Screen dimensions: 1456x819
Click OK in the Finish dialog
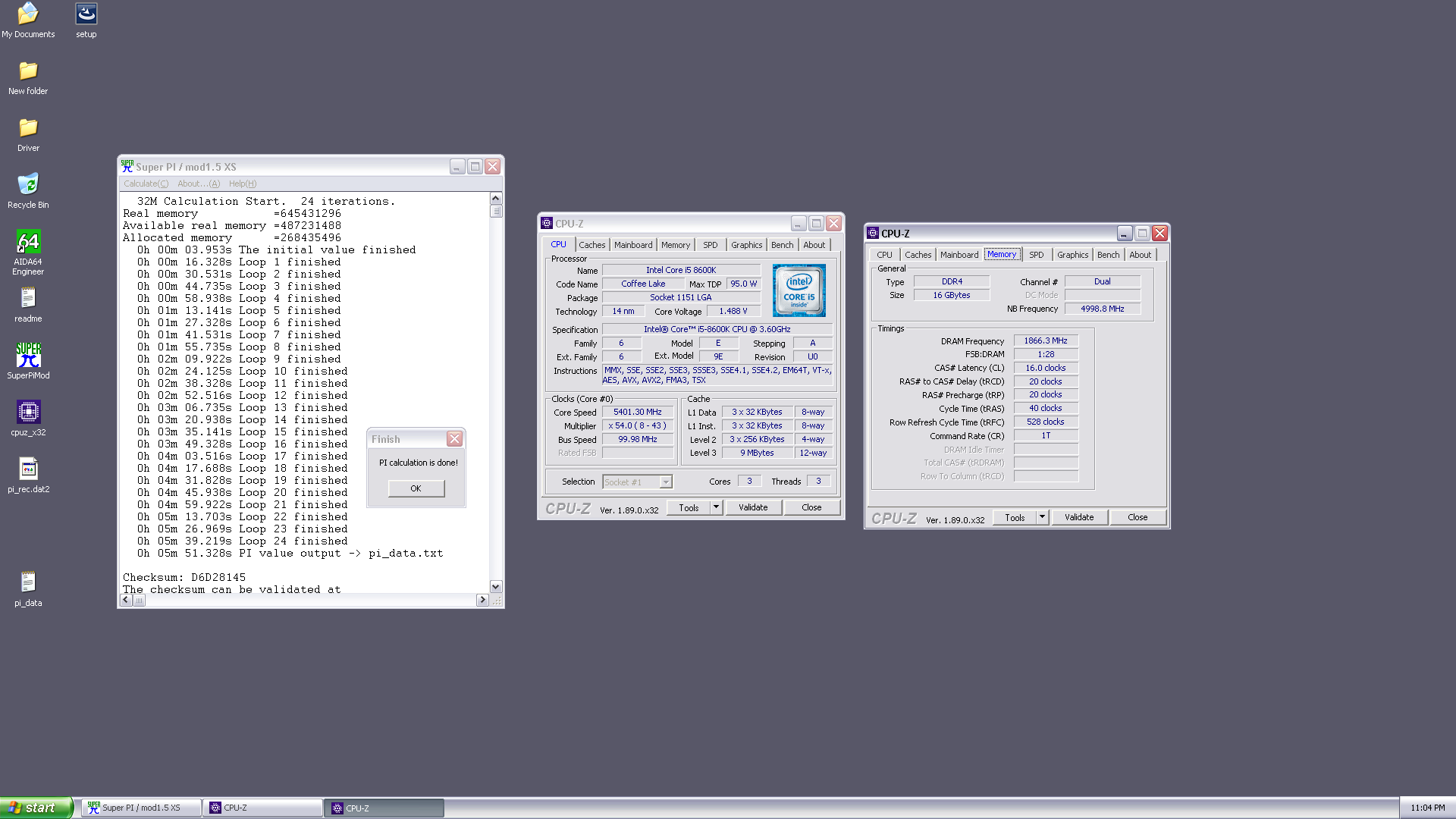coord(416,488)
